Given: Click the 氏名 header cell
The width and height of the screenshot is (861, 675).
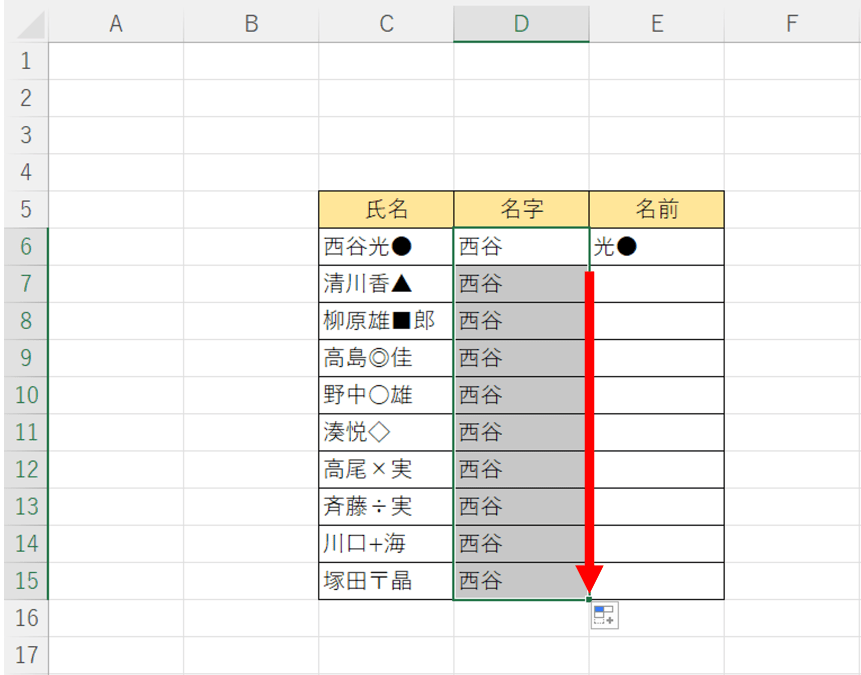Looking at the screenshot, I should click(x=386, y=209).
